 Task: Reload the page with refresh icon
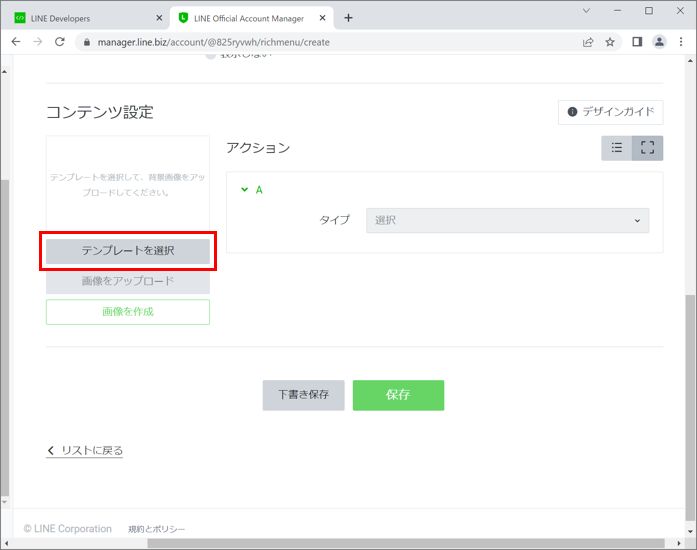tap(60, 42)
